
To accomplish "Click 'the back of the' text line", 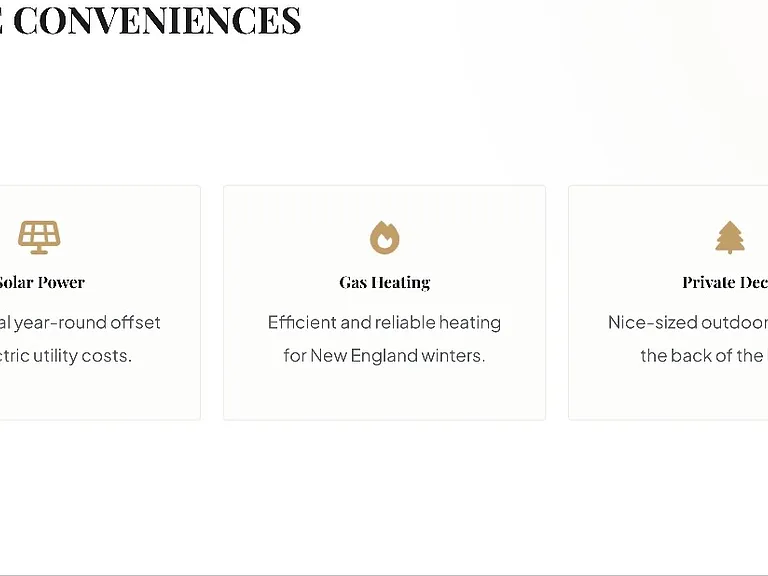I will [x=704, y=356].
